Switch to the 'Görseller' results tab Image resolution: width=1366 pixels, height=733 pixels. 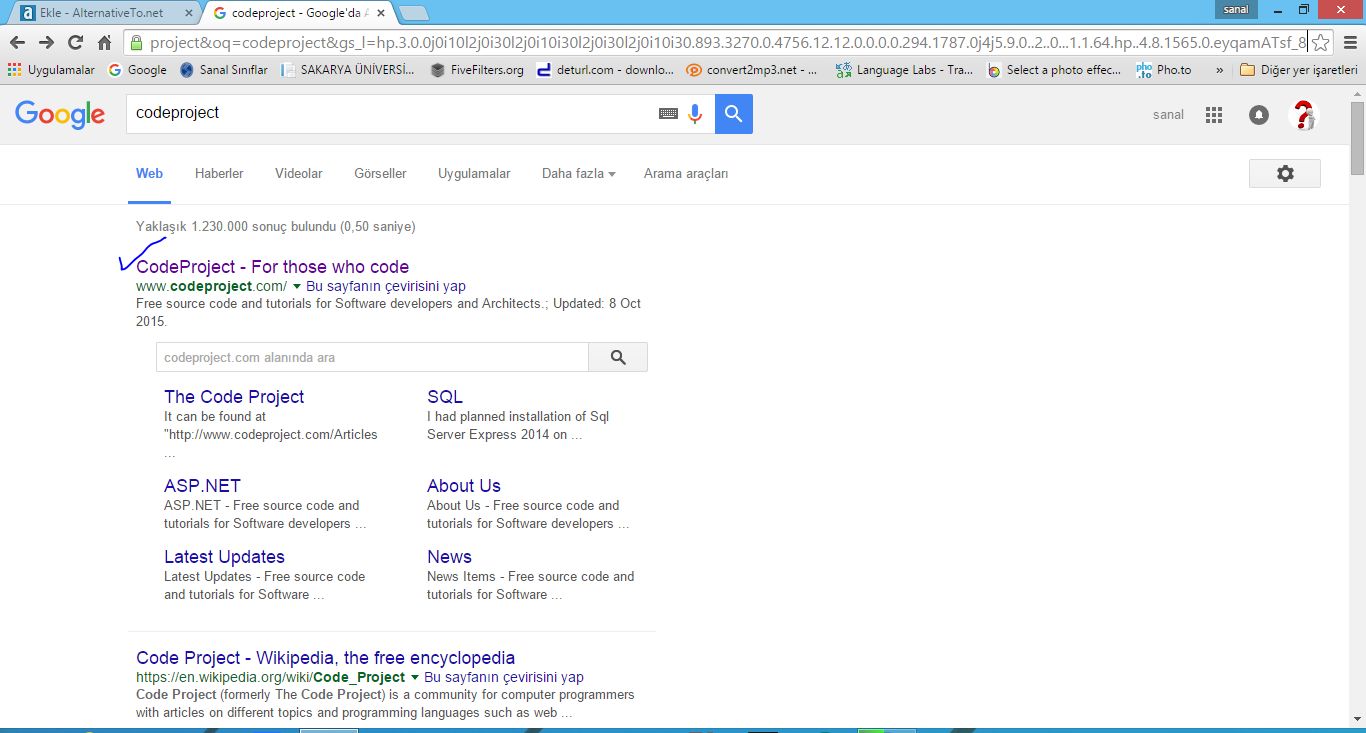(x=380, y=173)
